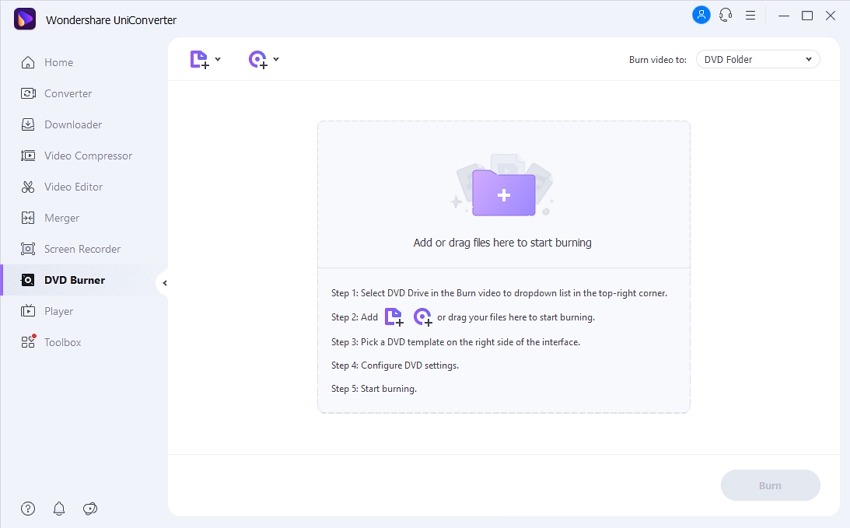Image resolution: width=850 pixels, height=528 pixels.
Task: Click 'Step 4: Configure DVD settings' text
Action: tap(395, 365)
